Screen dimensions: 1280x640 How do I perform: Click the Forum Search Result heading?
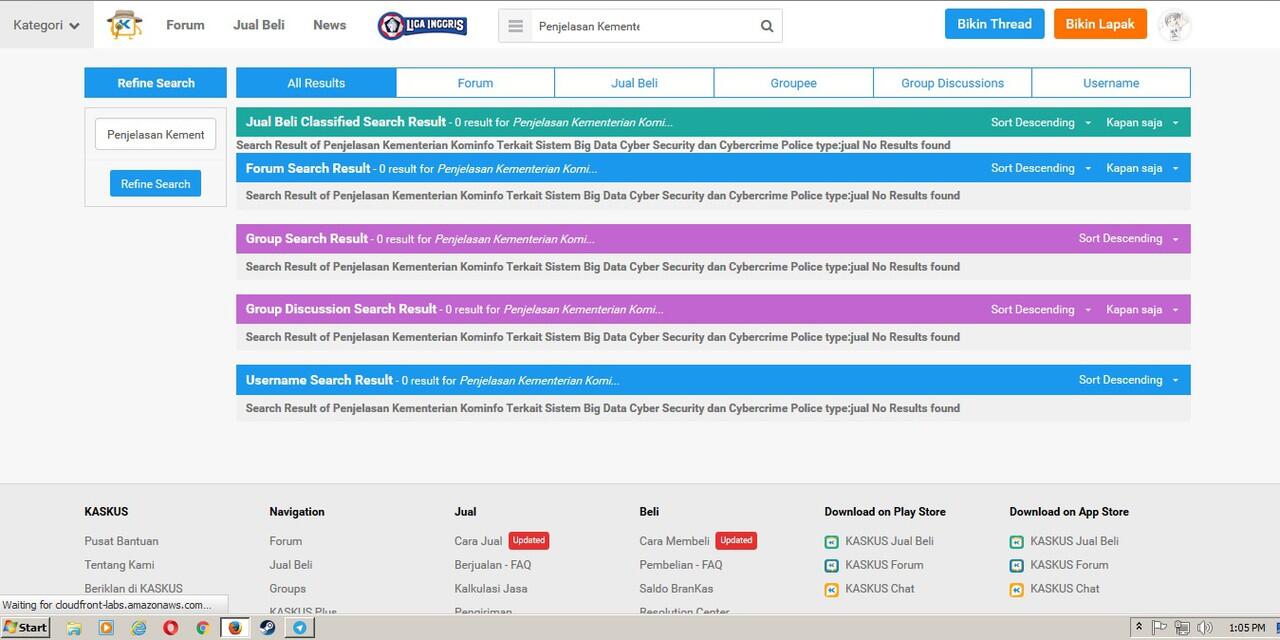coord(308,168)
